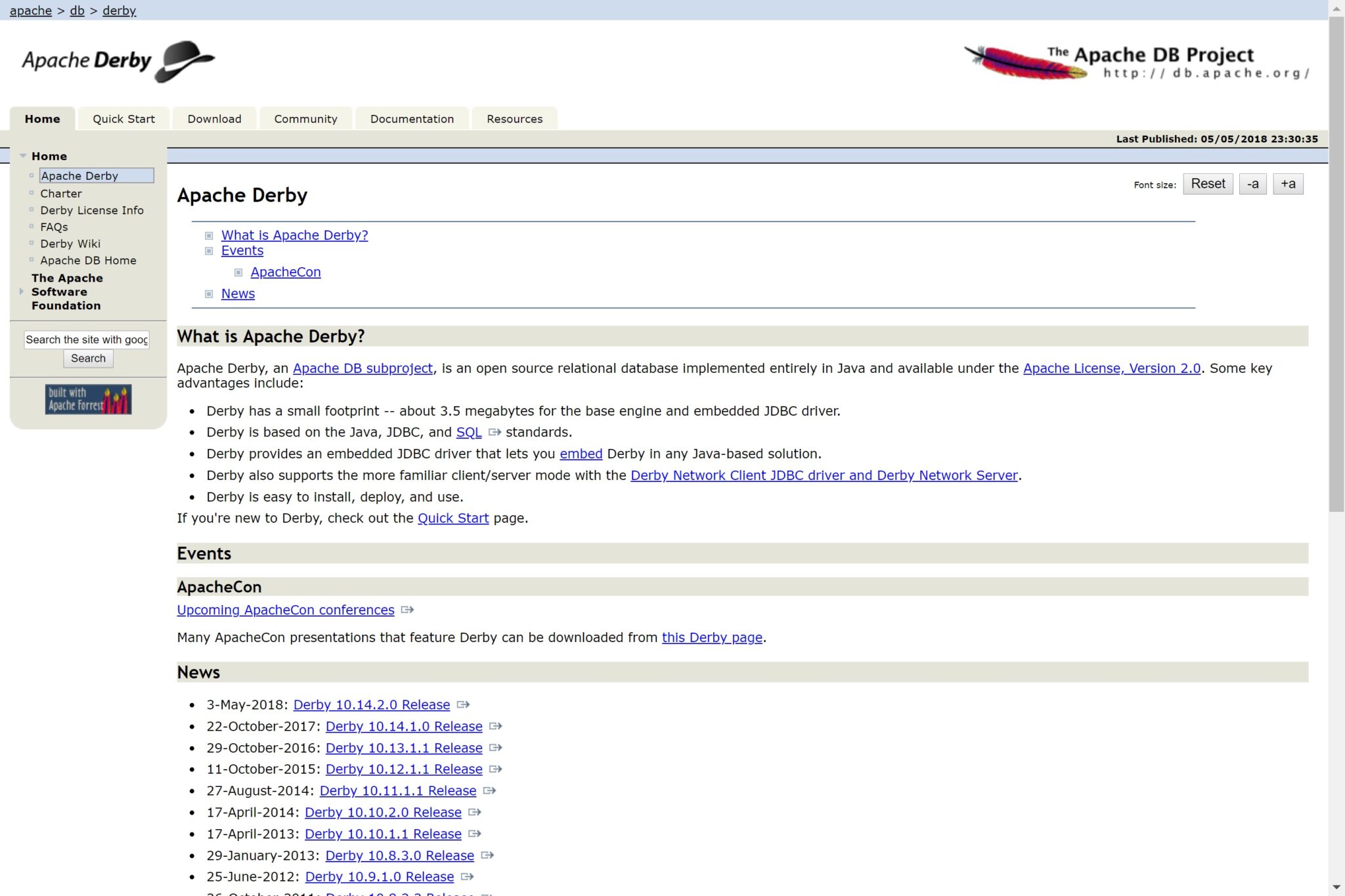Open Derby License Info in the sidebar
This screenshot has width=1345, height=896.
tap(92, 210)
